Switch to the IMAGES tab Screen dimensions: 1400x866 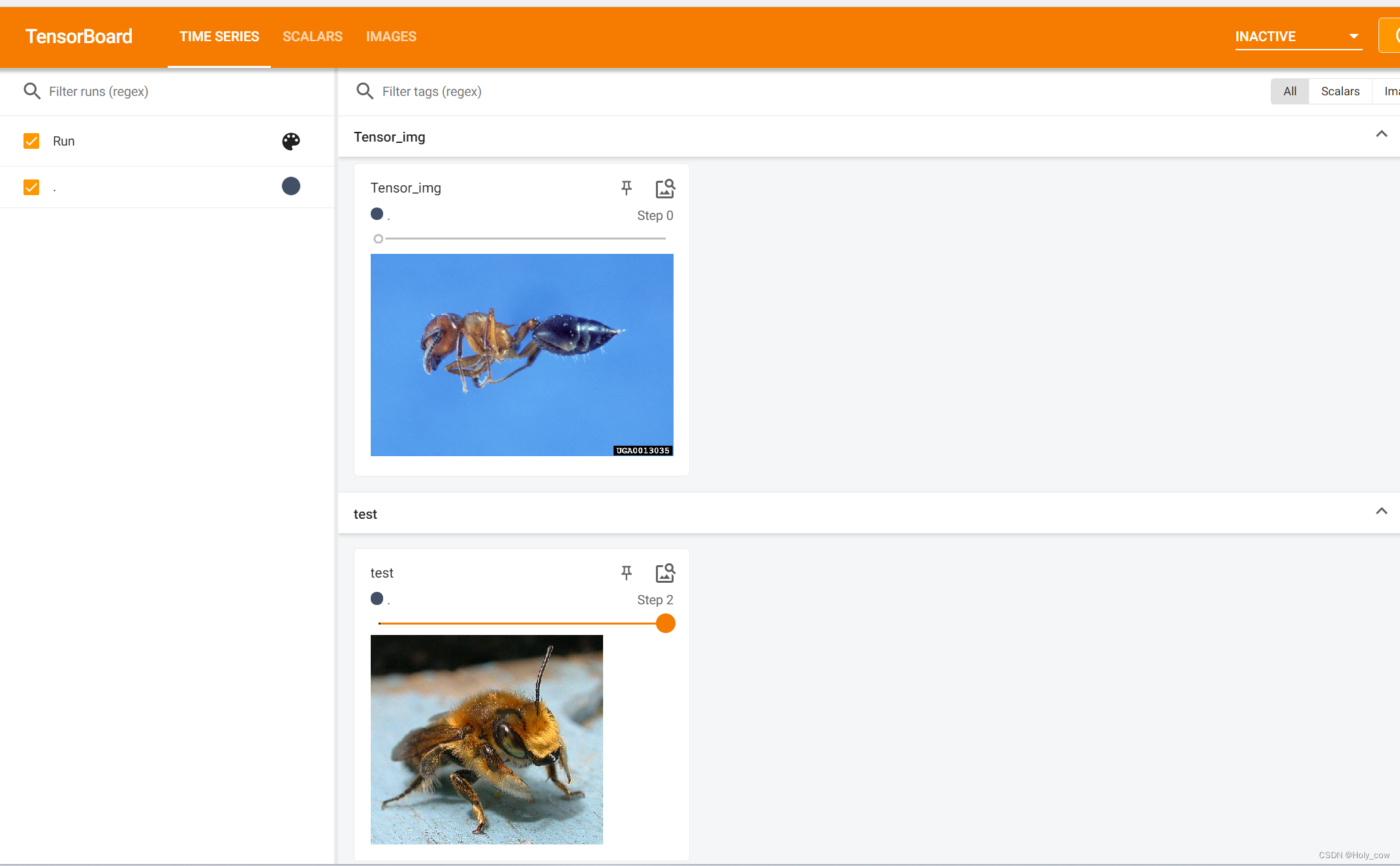(x=391, y=37)
